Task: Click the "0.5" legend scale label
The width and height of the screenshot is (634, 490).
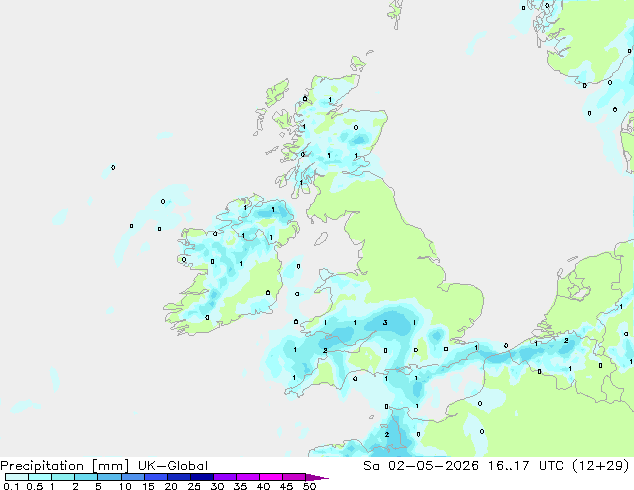Action: pos(34,486)
